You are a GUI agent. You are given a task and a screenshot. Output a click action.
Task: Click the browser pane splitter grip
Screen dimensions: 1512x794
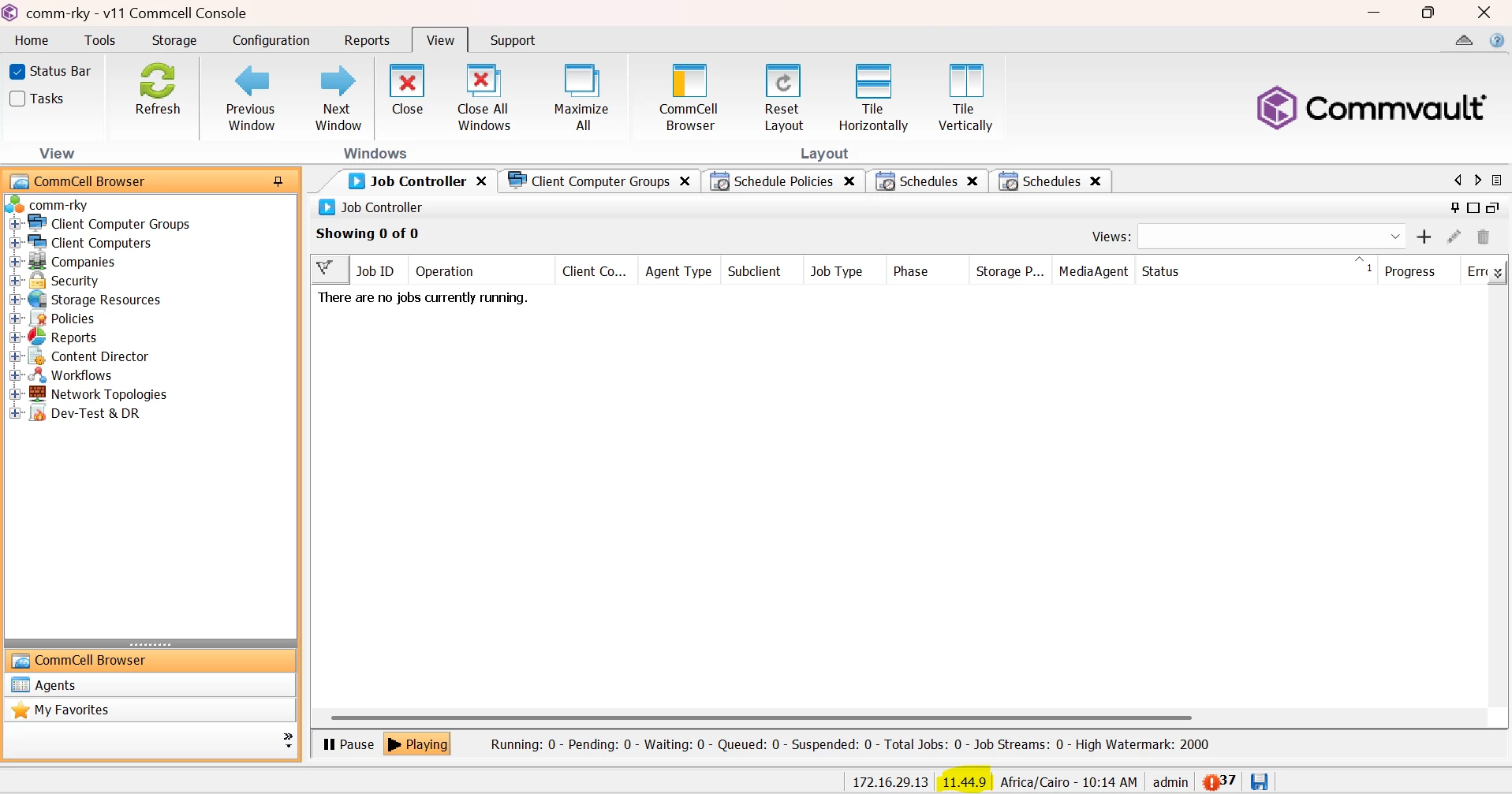tap(150, 643)
